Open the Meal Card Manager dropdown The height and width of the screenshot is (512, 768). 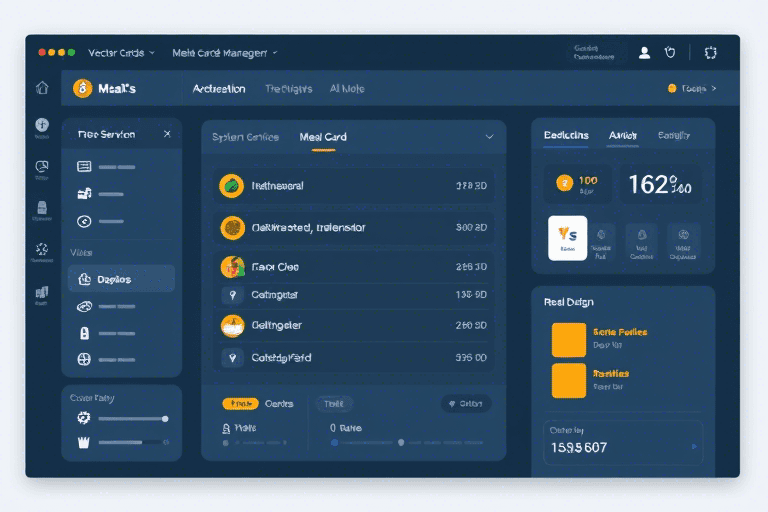(x=225, y=52)
